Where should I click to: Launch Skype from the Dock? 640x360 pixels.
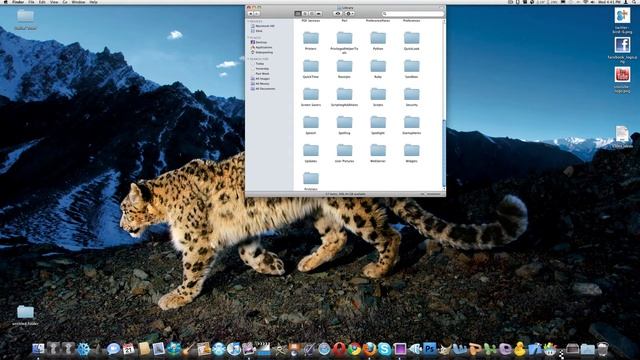click(384, 349)
